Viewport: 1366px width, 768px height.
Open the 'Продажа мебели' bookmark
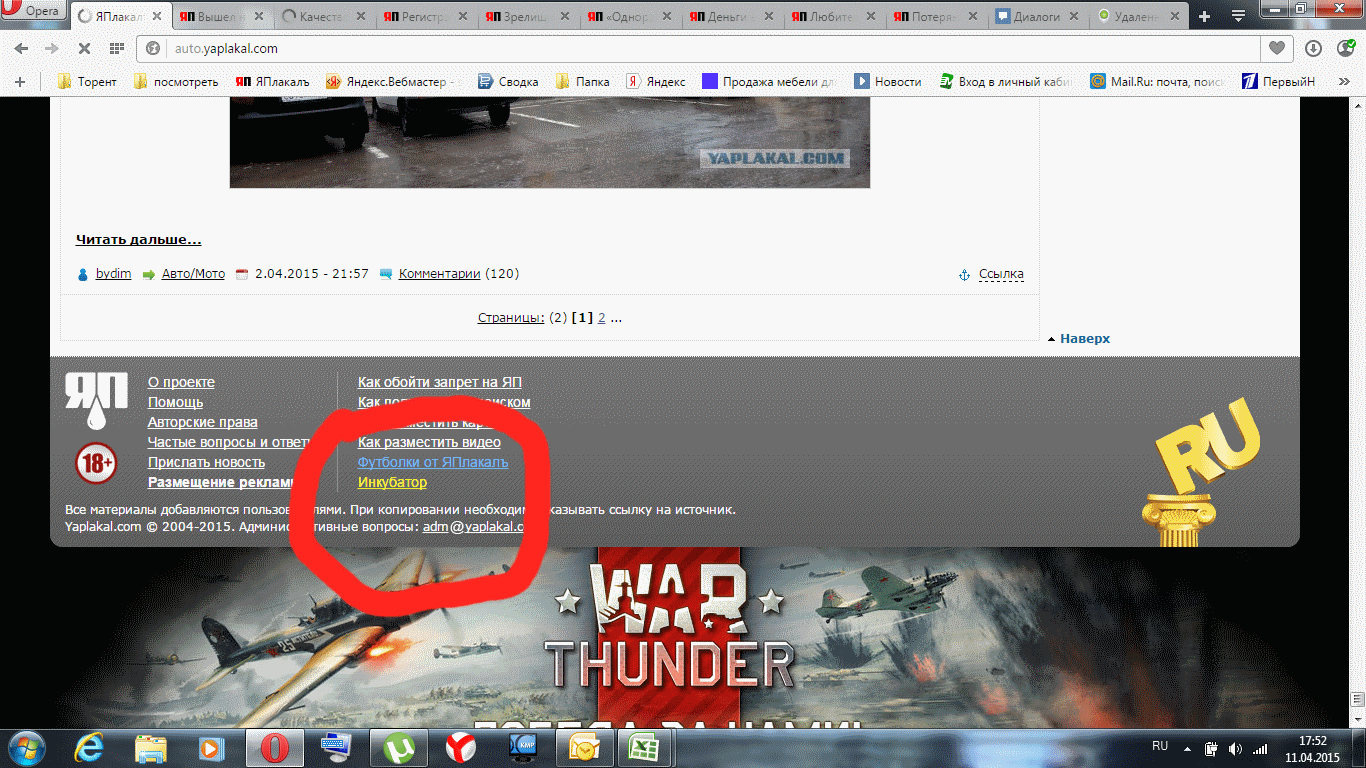coord(769,82)
